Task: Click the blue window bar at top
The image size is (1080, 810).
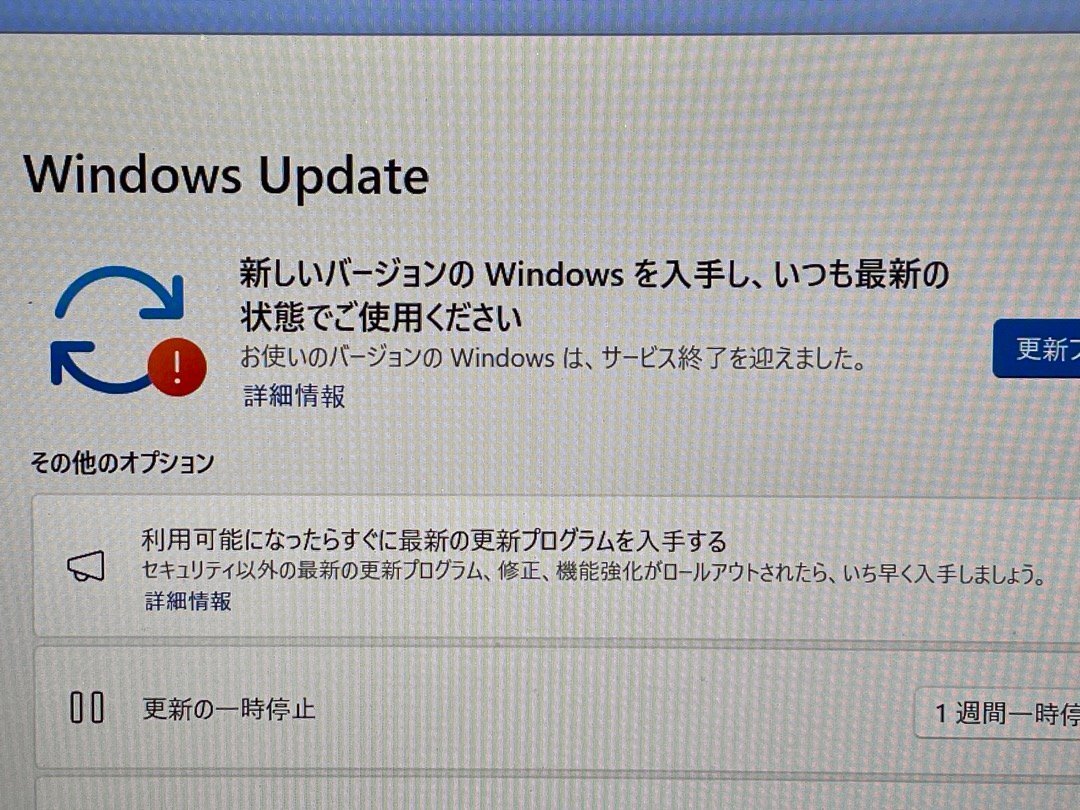Action: (540, 15)
